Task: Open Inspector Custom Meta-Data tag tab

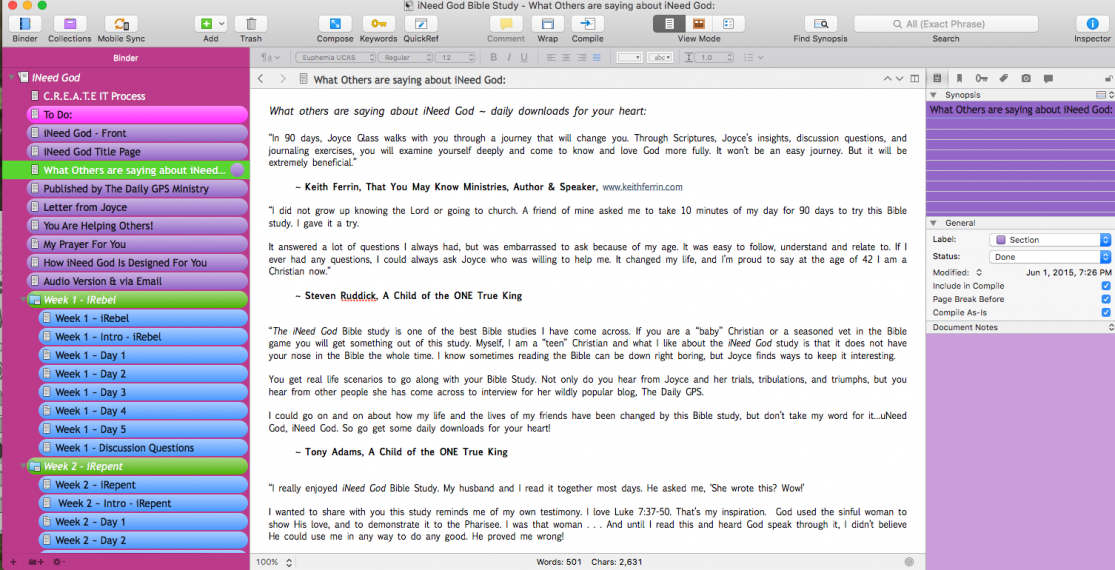Action: [x=1004, y=78]
